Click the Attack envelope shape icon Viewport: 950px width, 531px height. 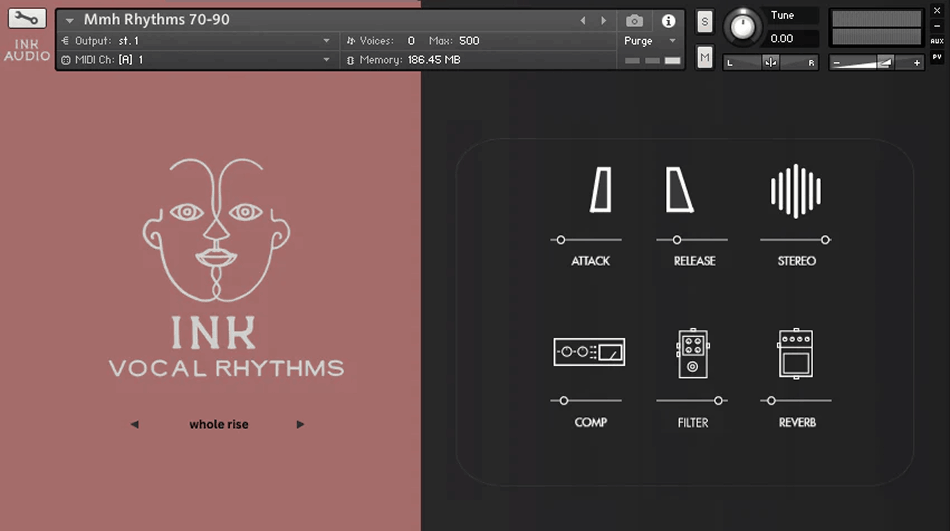[x=601, y=190]
